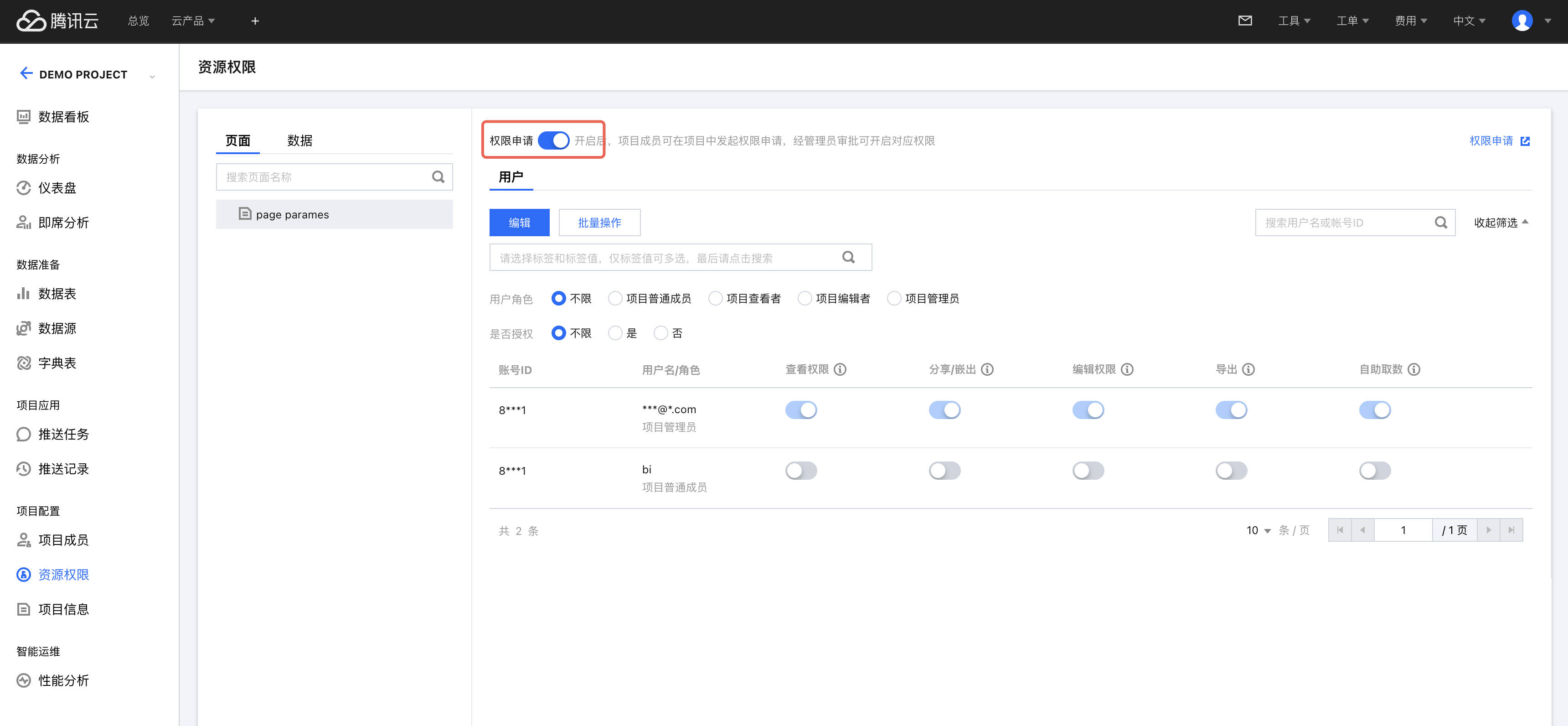
Task: Click the user avatar icon at top right
Action: 1522,21
